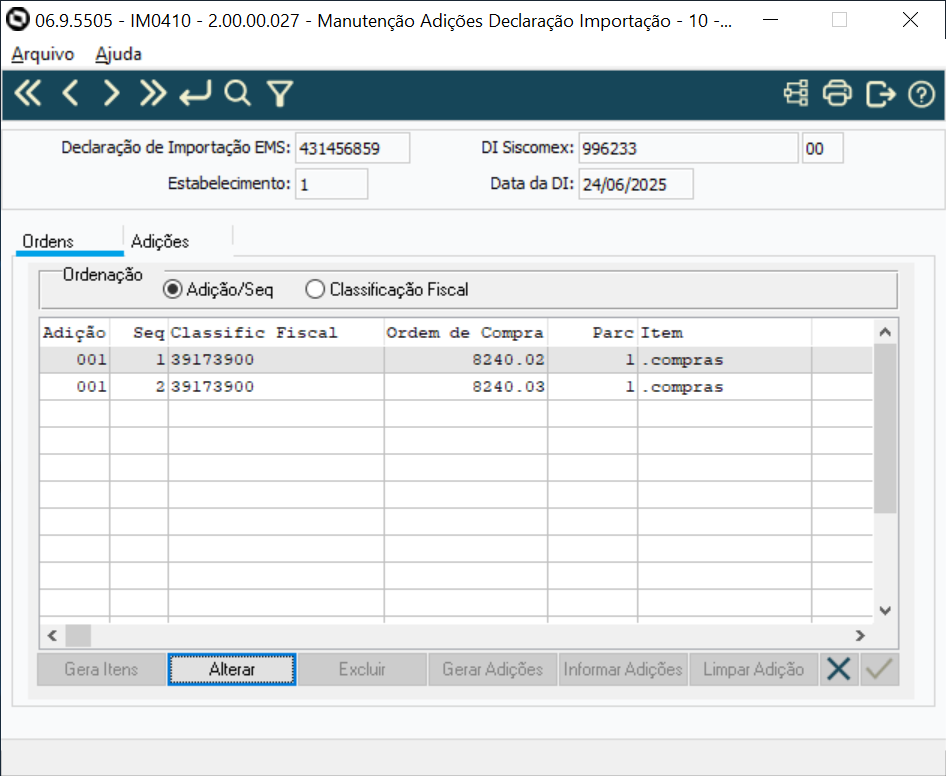Open the filter funnel tool
946x776 pixels.
click(280, 94)
